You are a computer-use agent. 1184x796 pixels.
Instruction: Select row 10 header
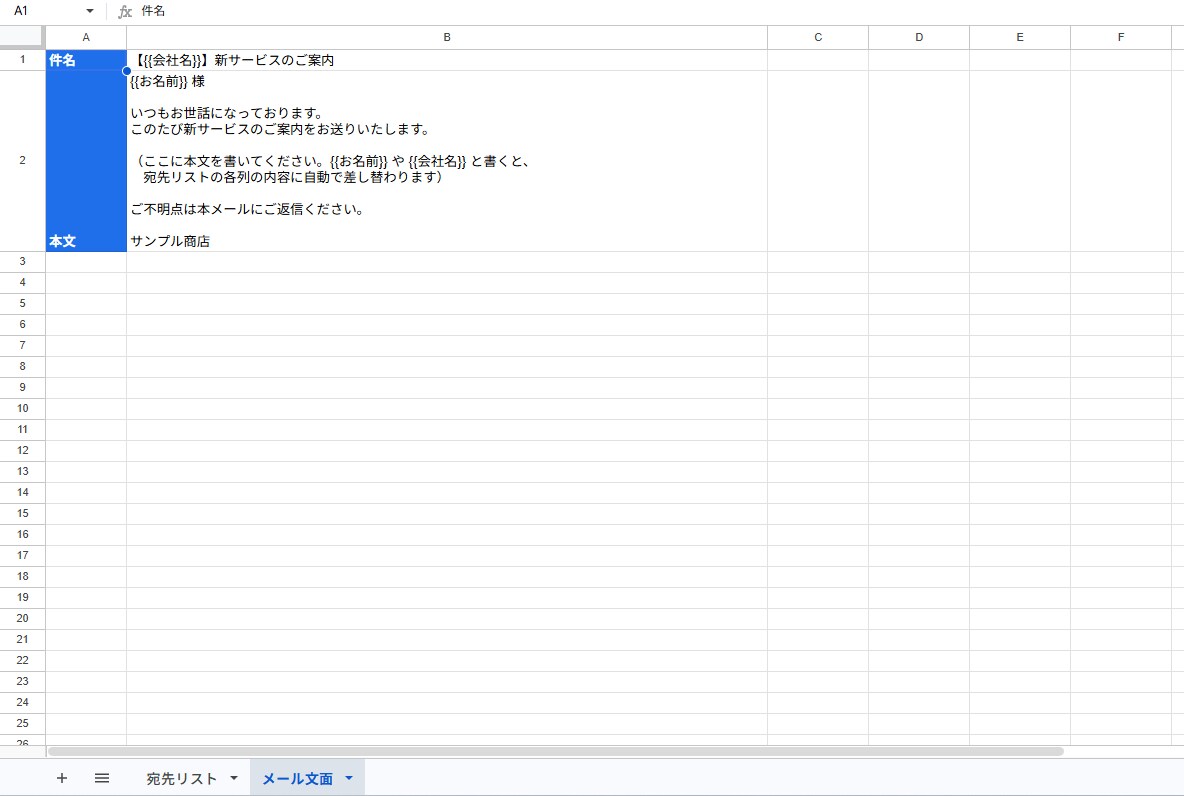(x=23, y=409)
